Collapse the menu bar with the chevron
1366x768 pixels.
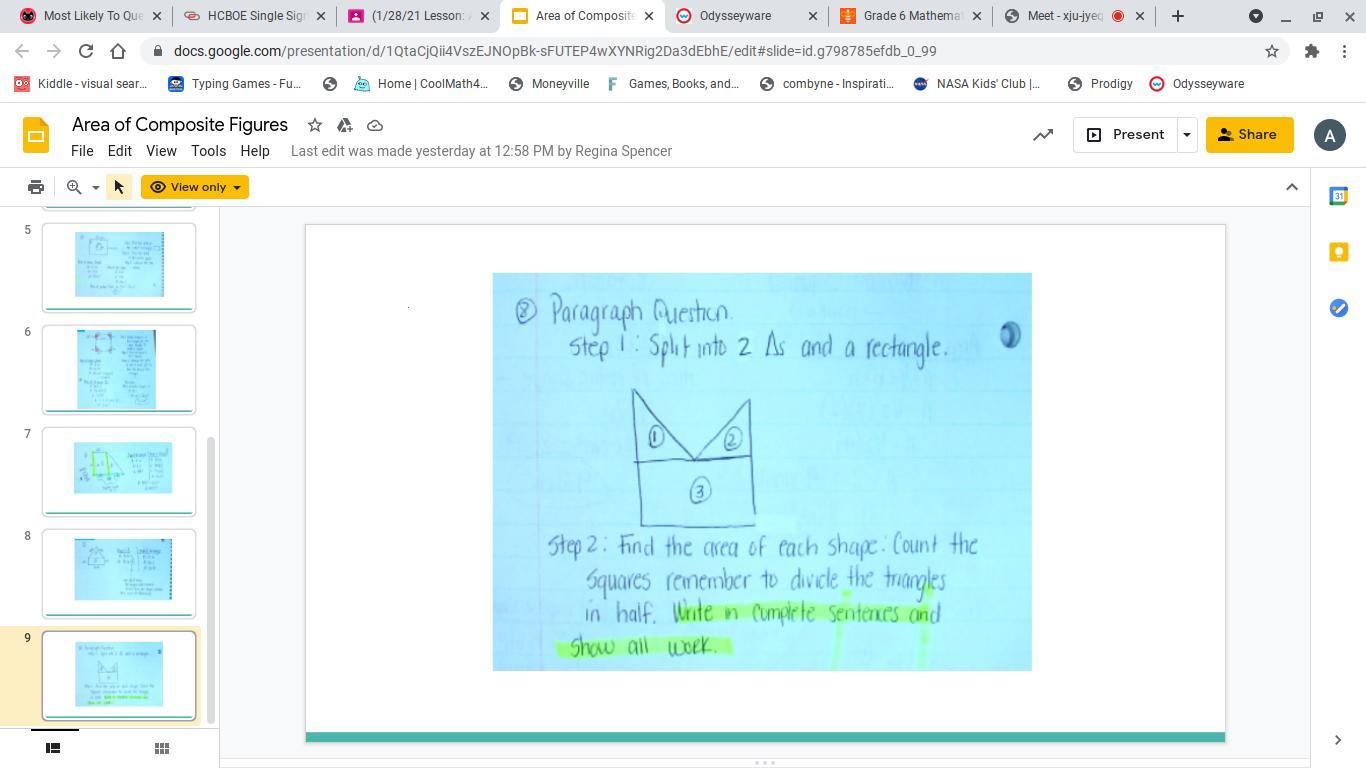click(x=1292, y=187)
